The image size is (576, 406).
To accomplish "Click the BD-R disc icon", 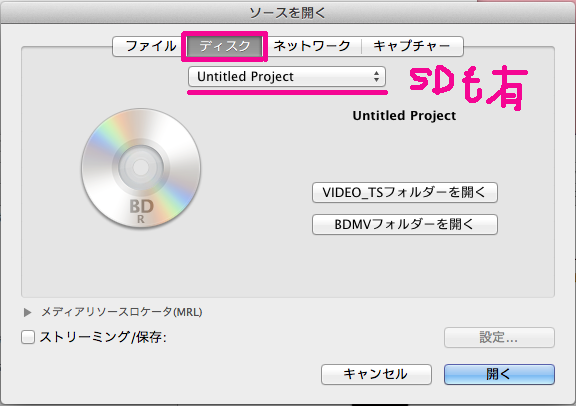I will coord(141,168).
